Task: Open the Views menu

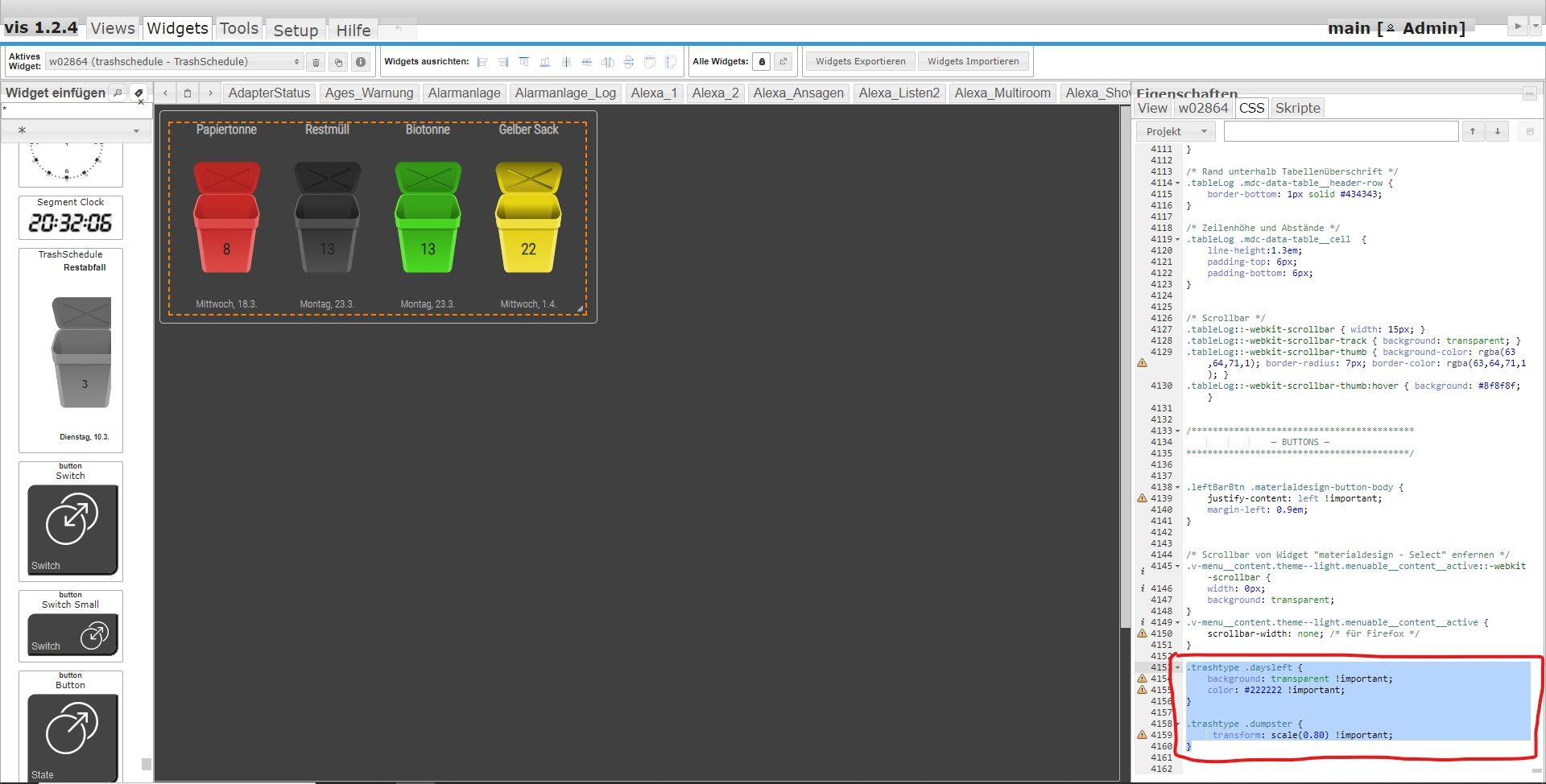Action: pos(113,28)
